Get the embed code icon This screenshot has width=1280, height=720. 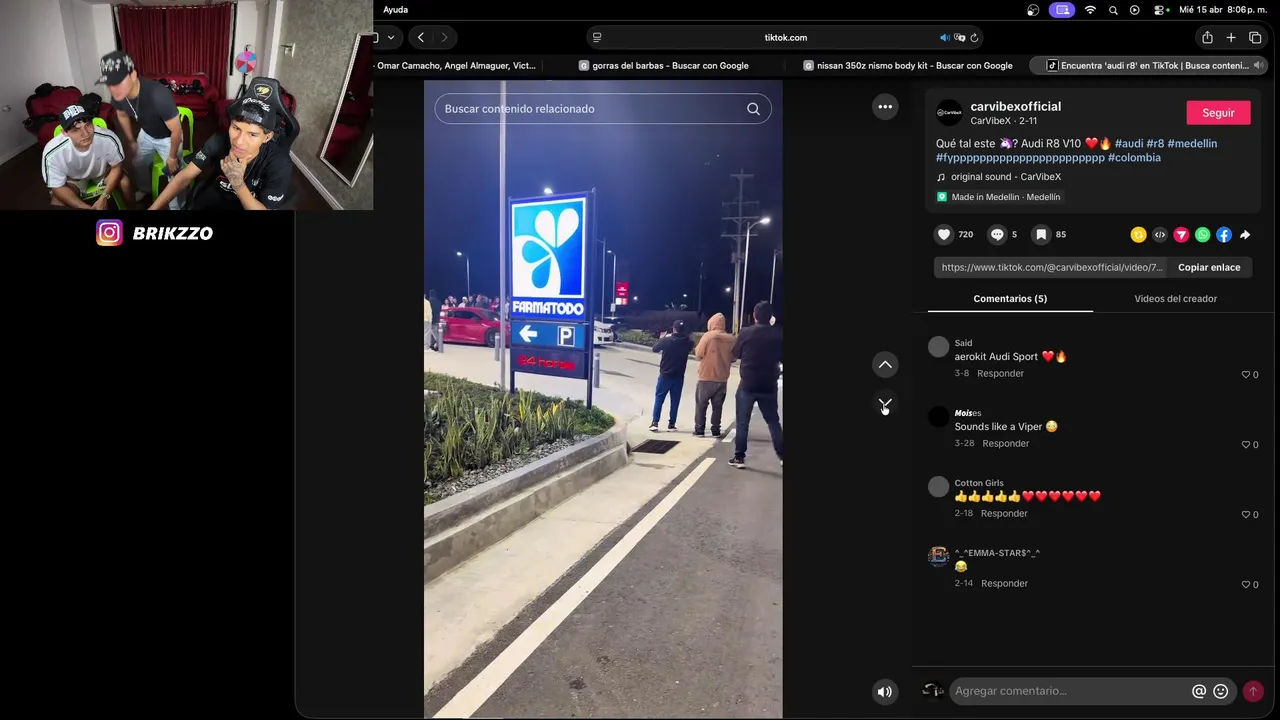click(1160, 235)
